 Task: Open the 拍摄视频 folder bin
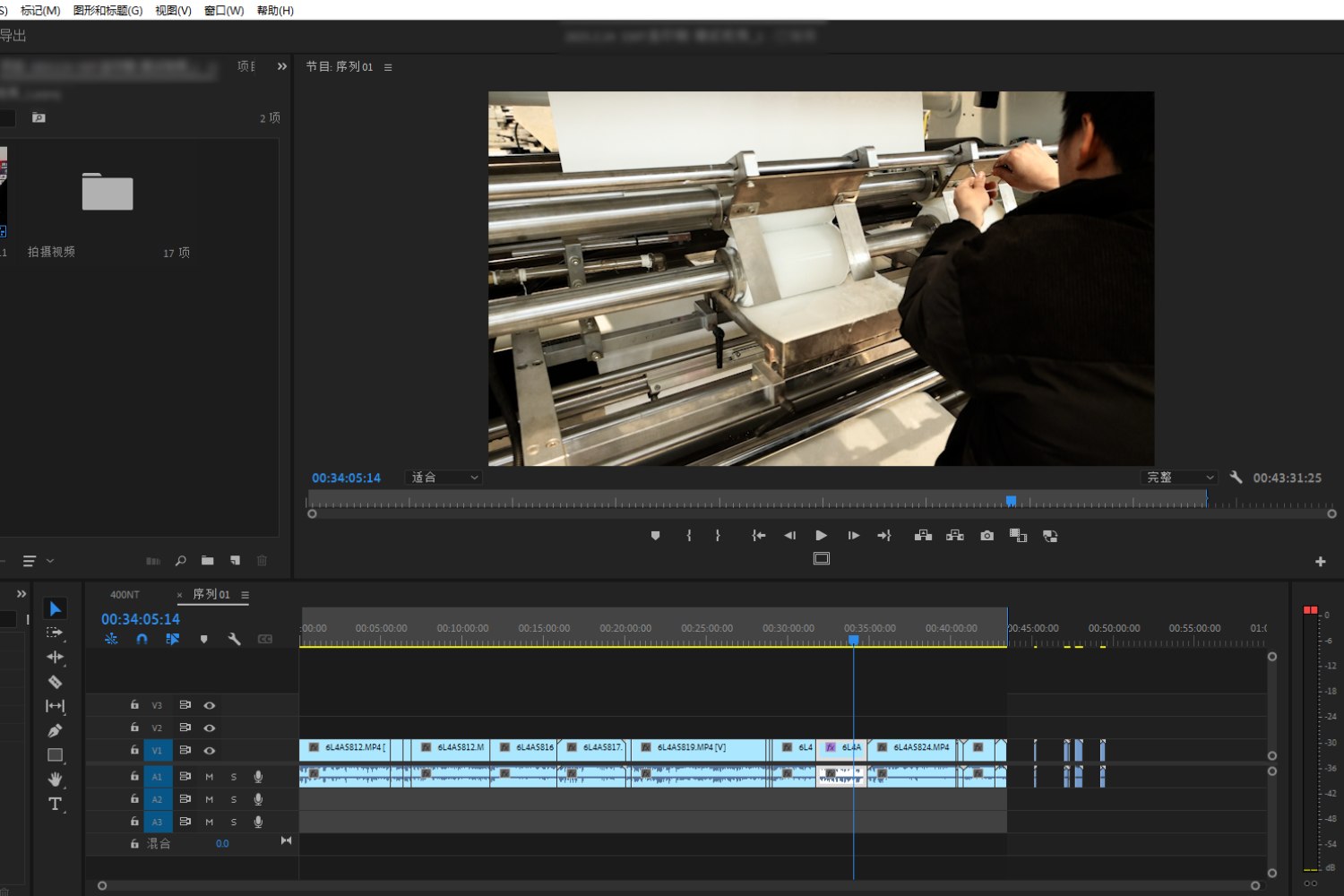[107, 193]
